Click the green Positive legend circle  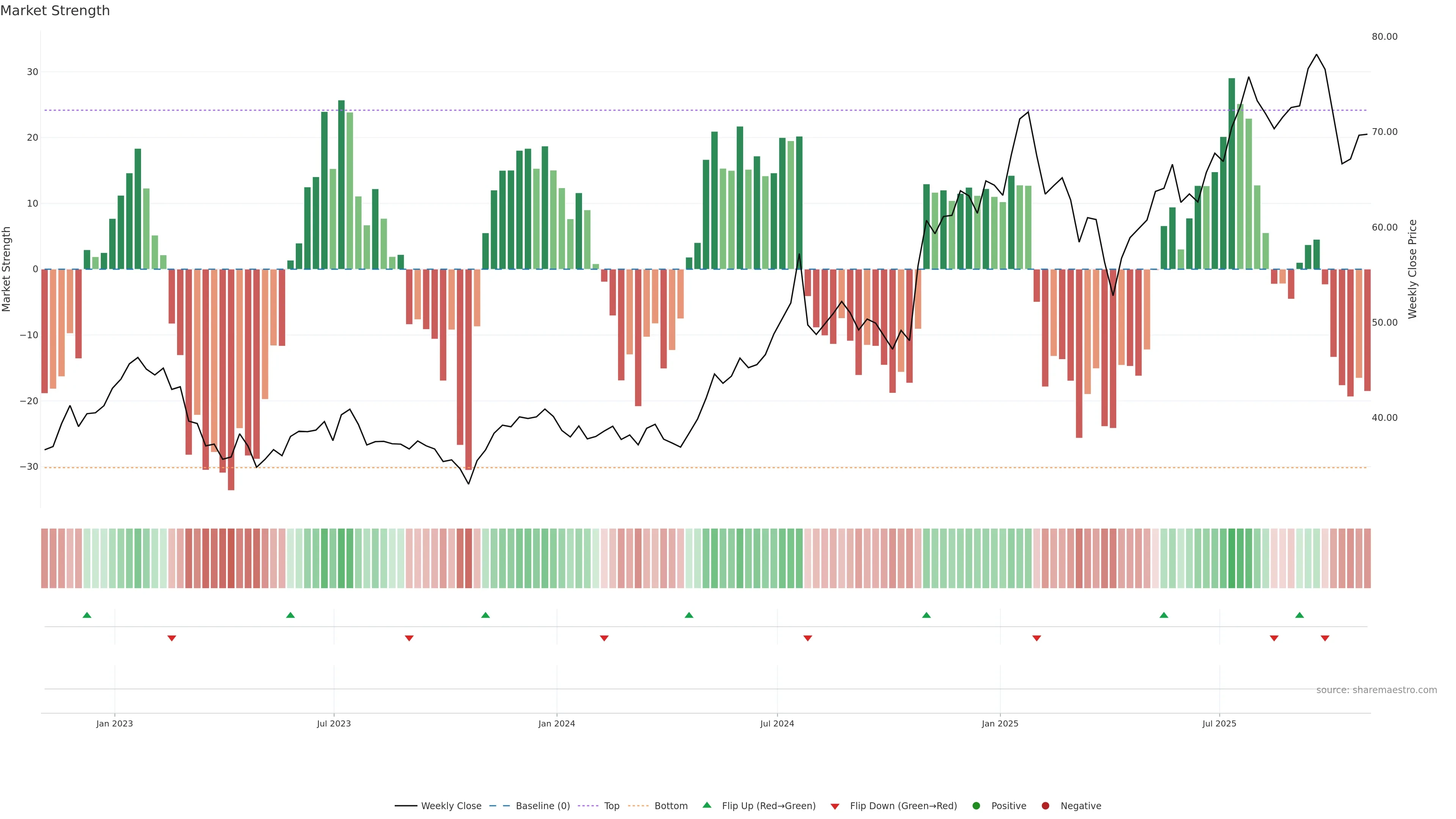(x=976, y=806)
